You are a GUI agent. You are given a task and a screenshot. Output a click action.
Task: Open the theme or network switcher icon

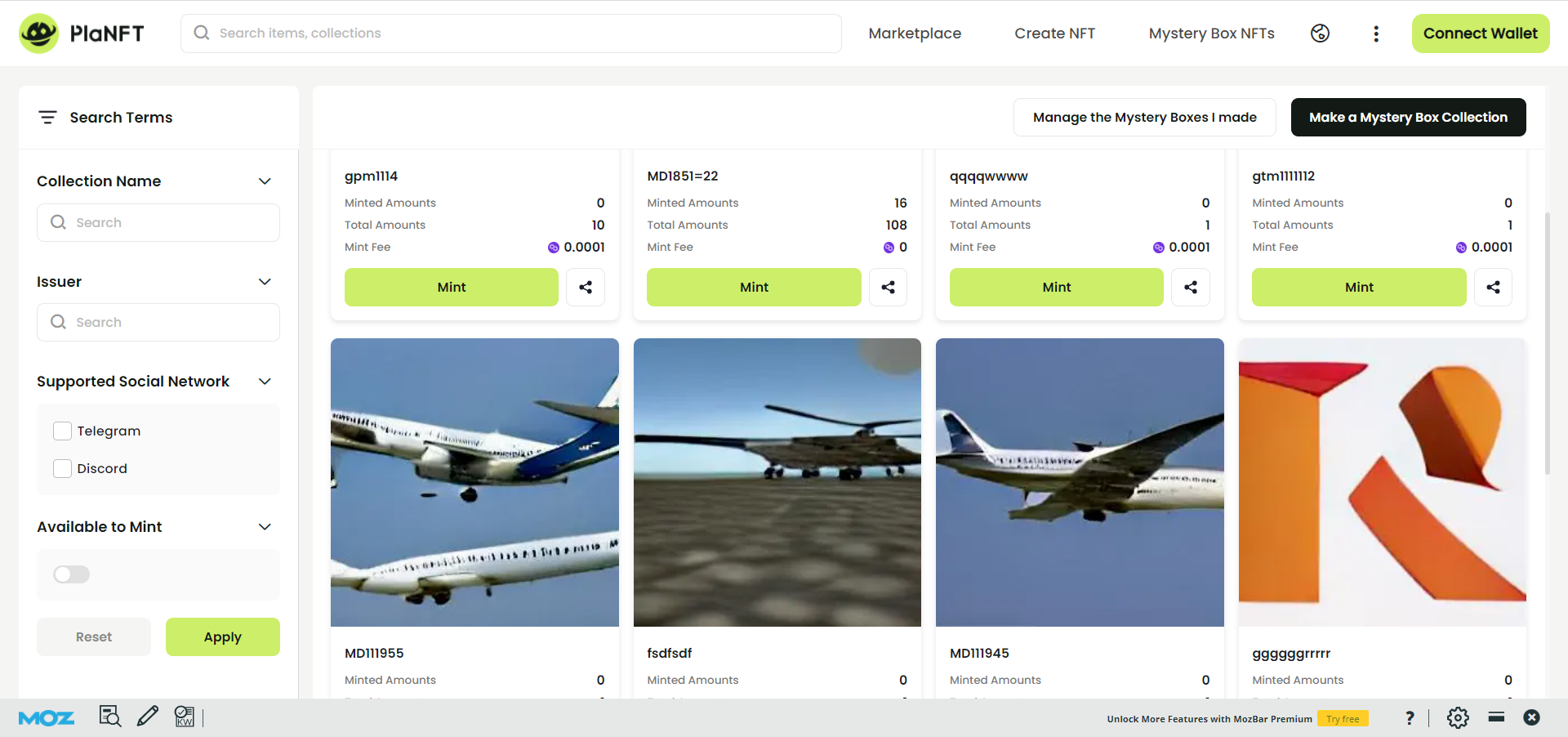click(x=1320, y=33)
